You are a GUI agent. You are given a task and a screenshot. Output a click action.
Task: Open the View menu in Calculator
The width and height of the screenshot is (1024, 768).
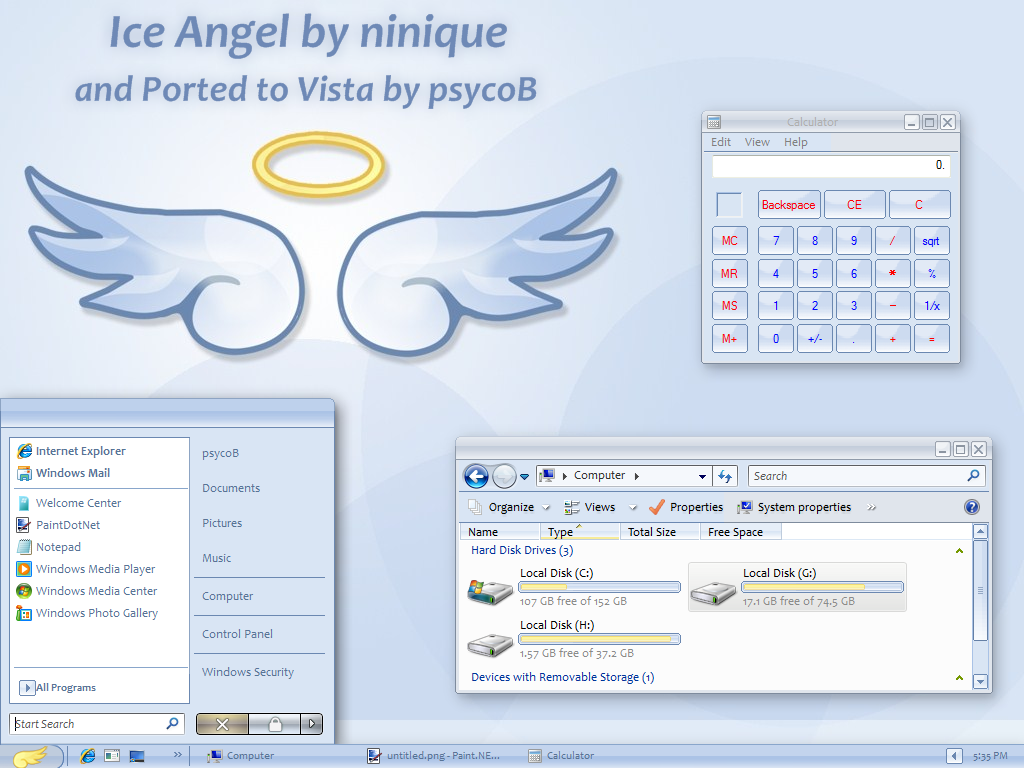757,142
